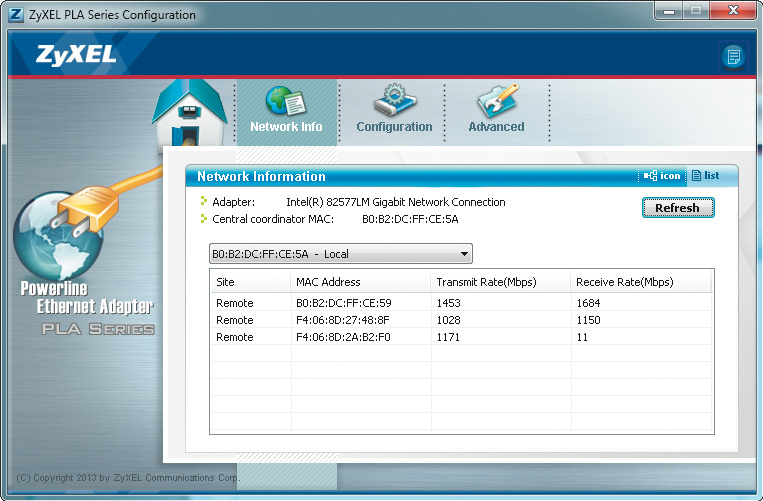Select remote device F4:06:8D:27:48:8F row
The image size is (763, 501).
pos(461,320)
